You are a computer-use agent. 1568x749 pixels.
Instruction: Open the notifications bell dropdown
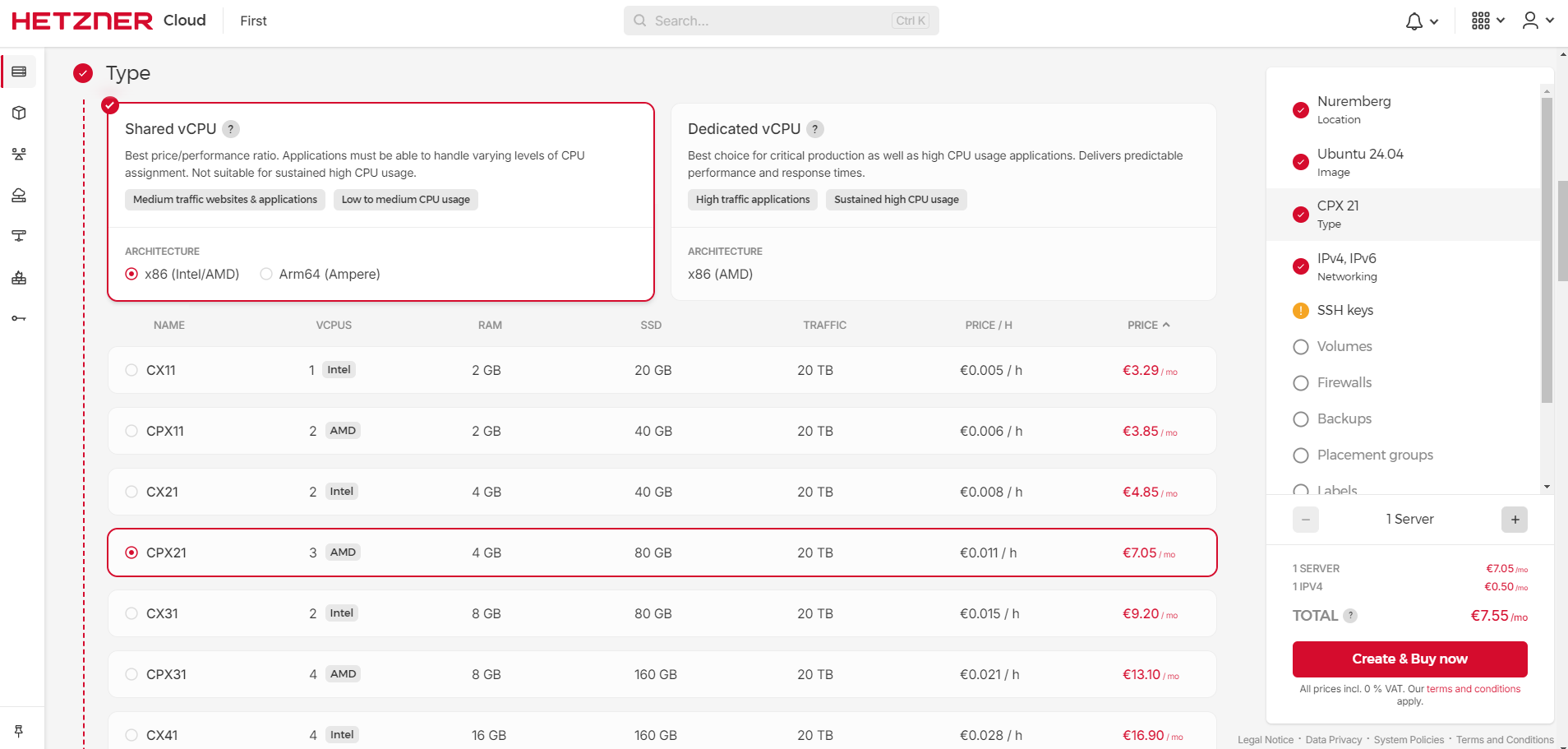point(1421,21)
